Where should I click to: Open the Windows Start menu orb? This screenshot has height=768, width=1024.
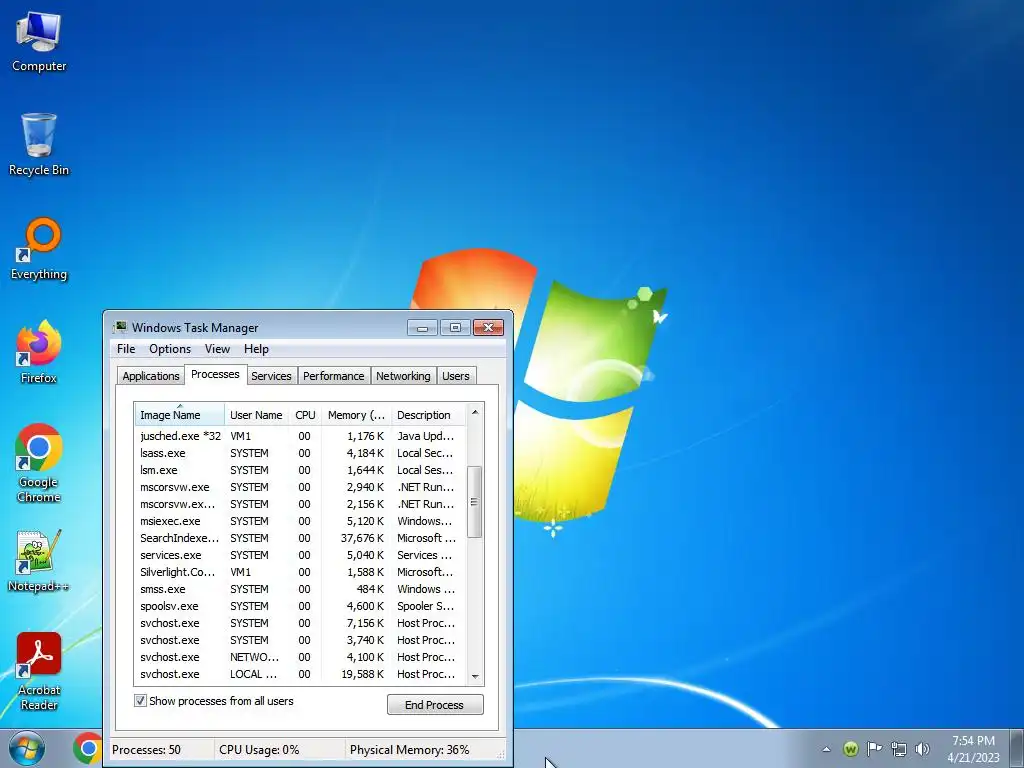click(27, 748)
